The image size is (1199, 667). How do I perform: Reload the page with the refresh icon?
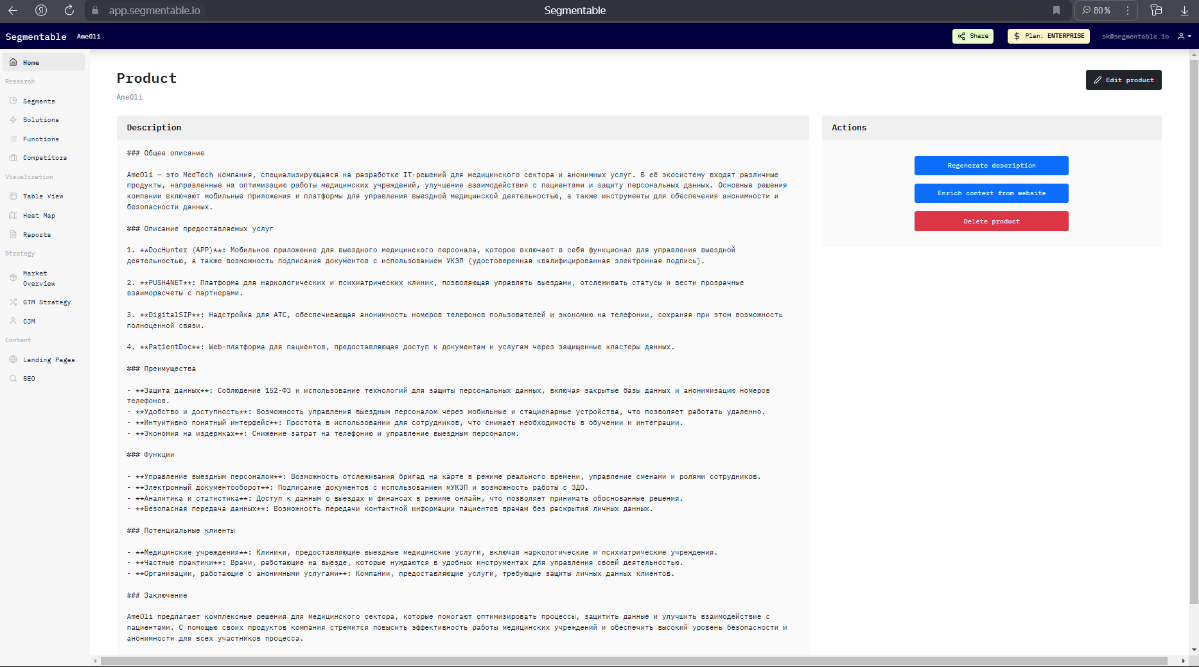69,11
